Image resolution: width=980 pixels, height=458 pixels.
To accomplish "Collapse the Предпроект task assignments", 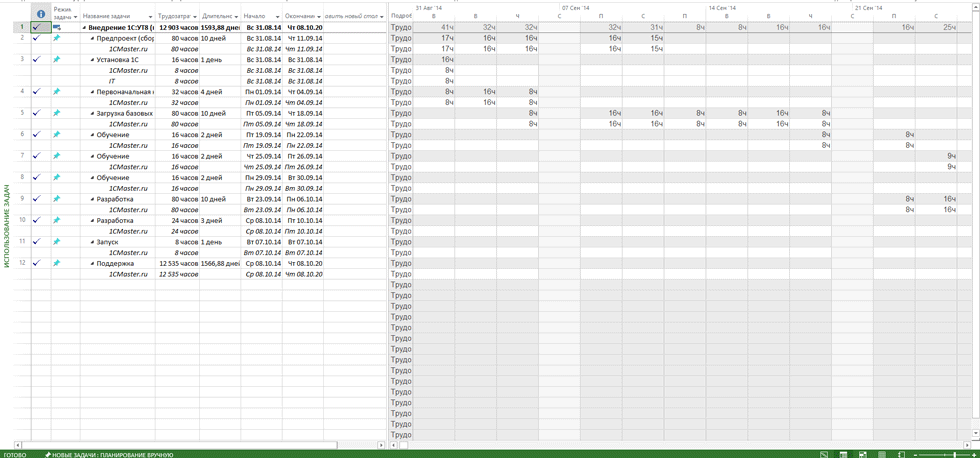I will tap(92, 39).
